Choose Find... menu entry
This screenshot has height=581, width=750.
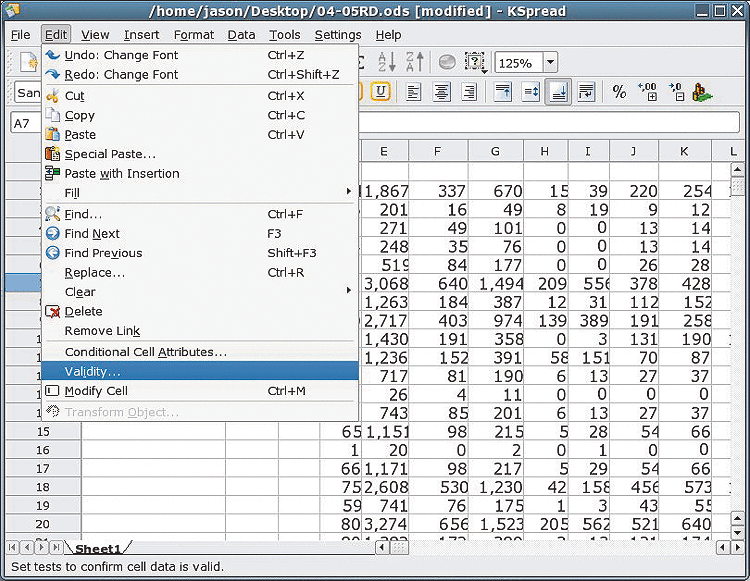pyautogui.click(x=200, y=214)
